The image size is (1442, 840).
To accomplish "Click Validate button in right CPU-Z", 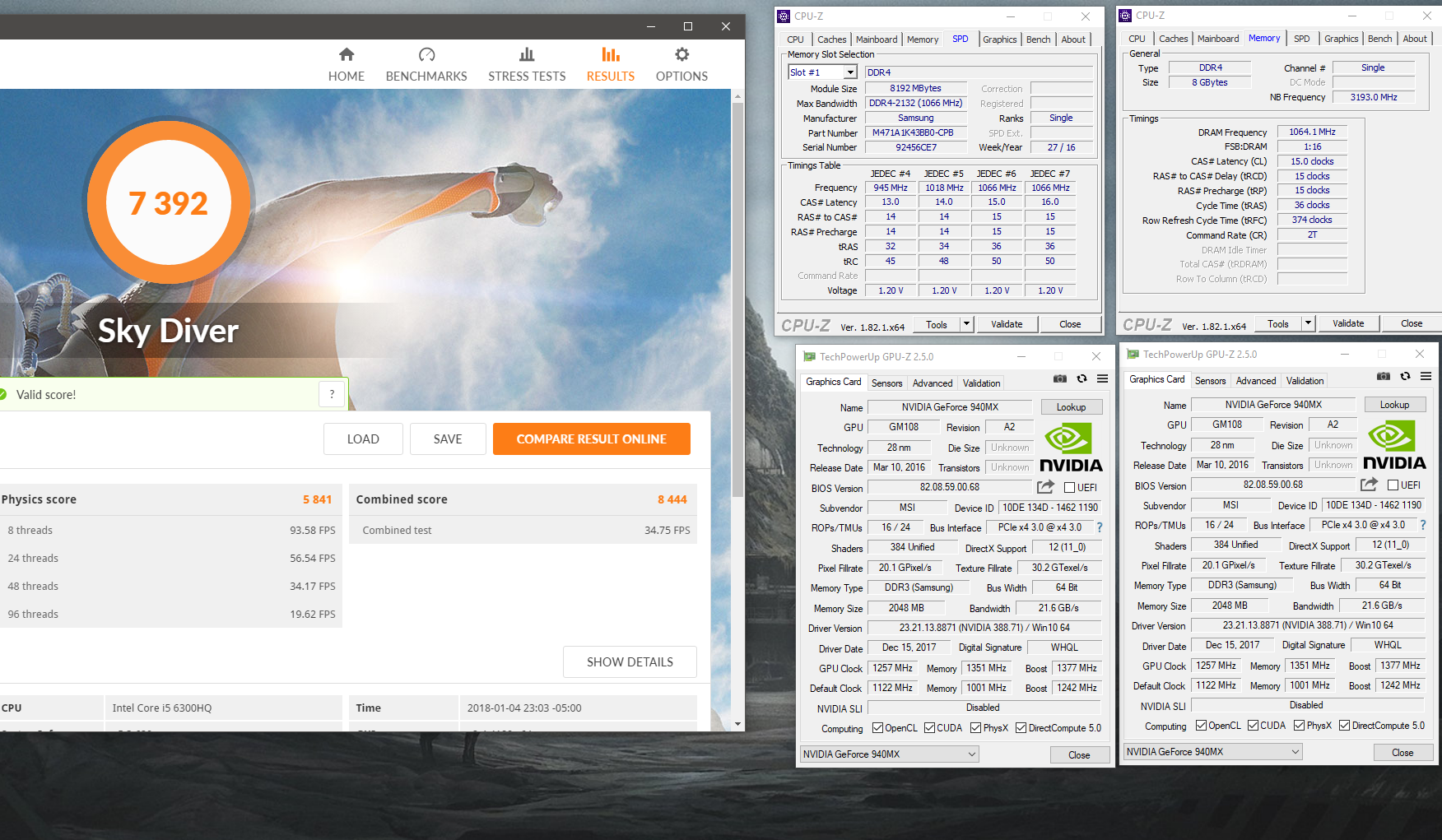I will click(x=1348, y=323).
